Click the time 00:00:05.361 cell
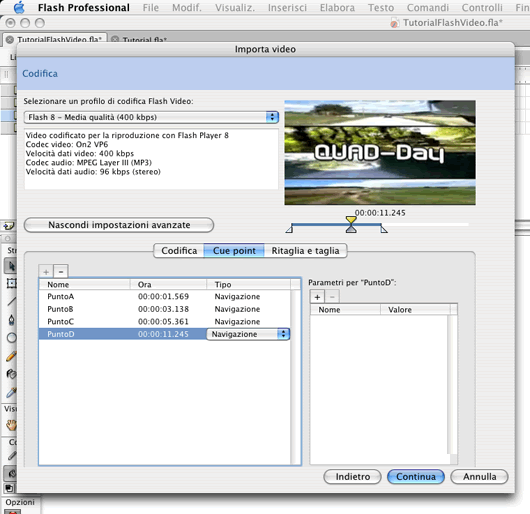The width and height of the screenshot is (530, 514). point(163,321)
